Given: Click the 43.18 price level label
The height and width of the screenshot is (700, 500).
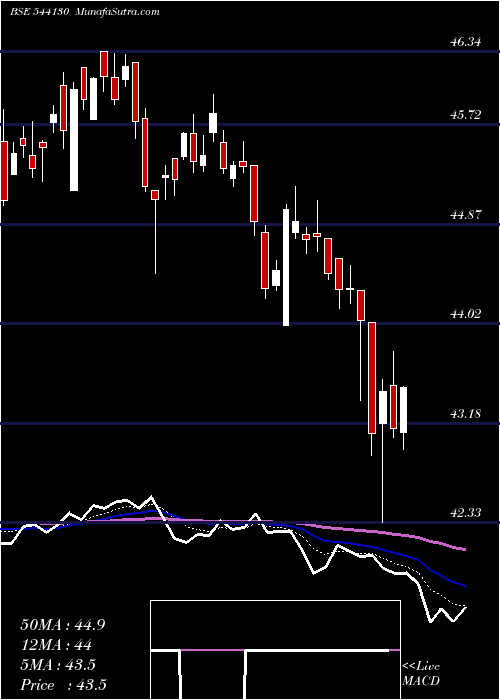Looking at the screenshot, I should pos(466,414).
